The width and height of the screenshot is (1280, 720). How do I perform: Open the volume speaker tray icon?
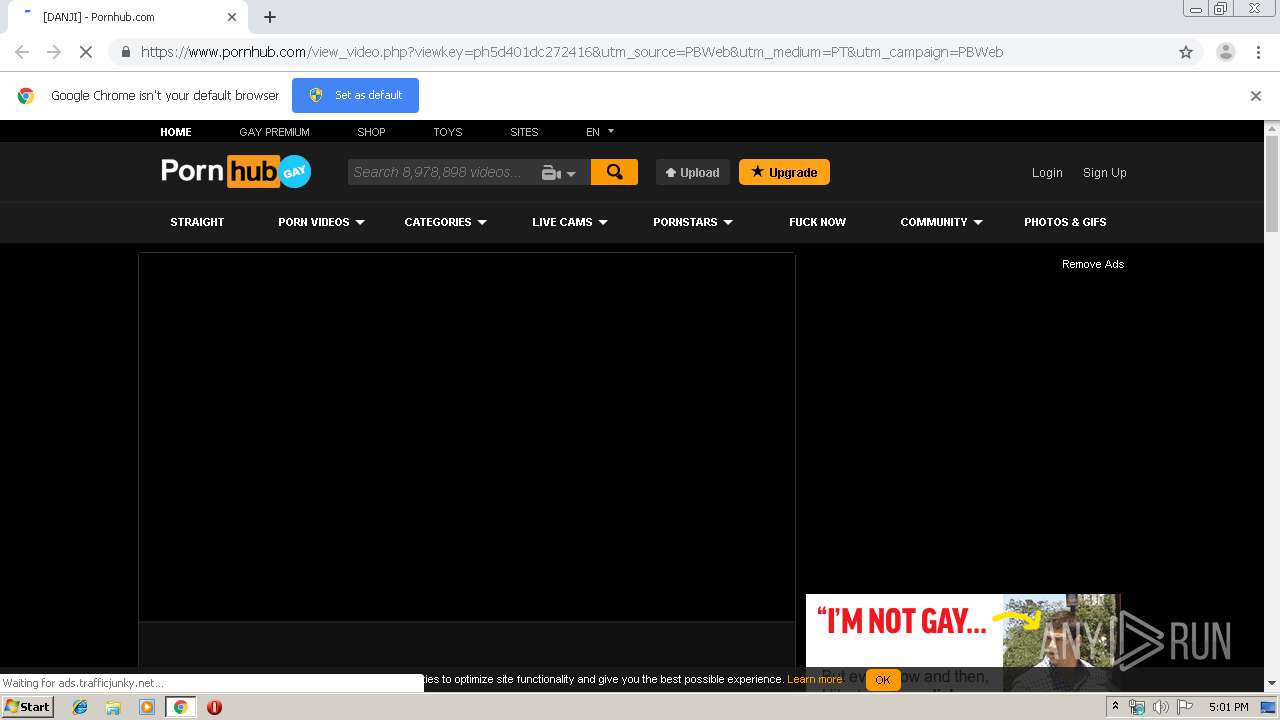1160,707
